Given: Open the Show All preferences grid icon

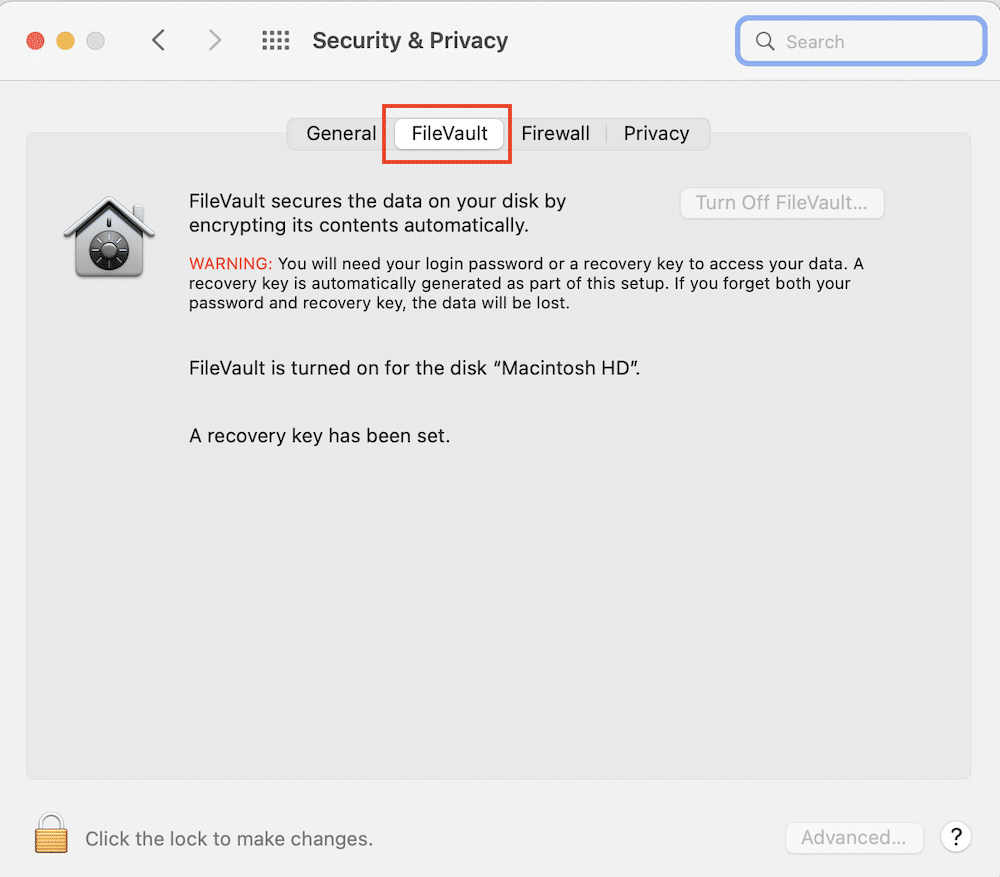Looking at the screenshot, I should (276, 40).
